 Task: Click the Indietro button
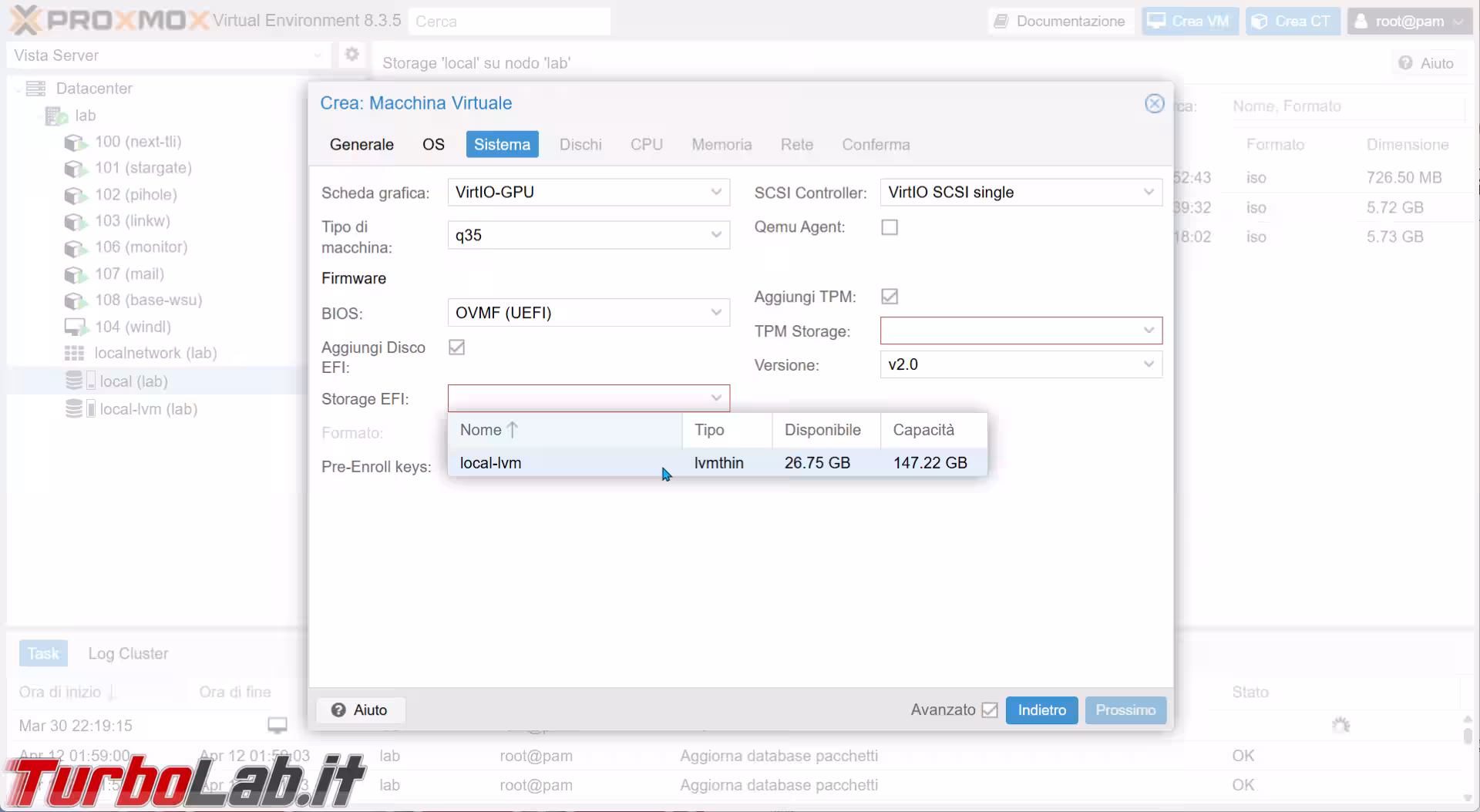pos(1041,710)
